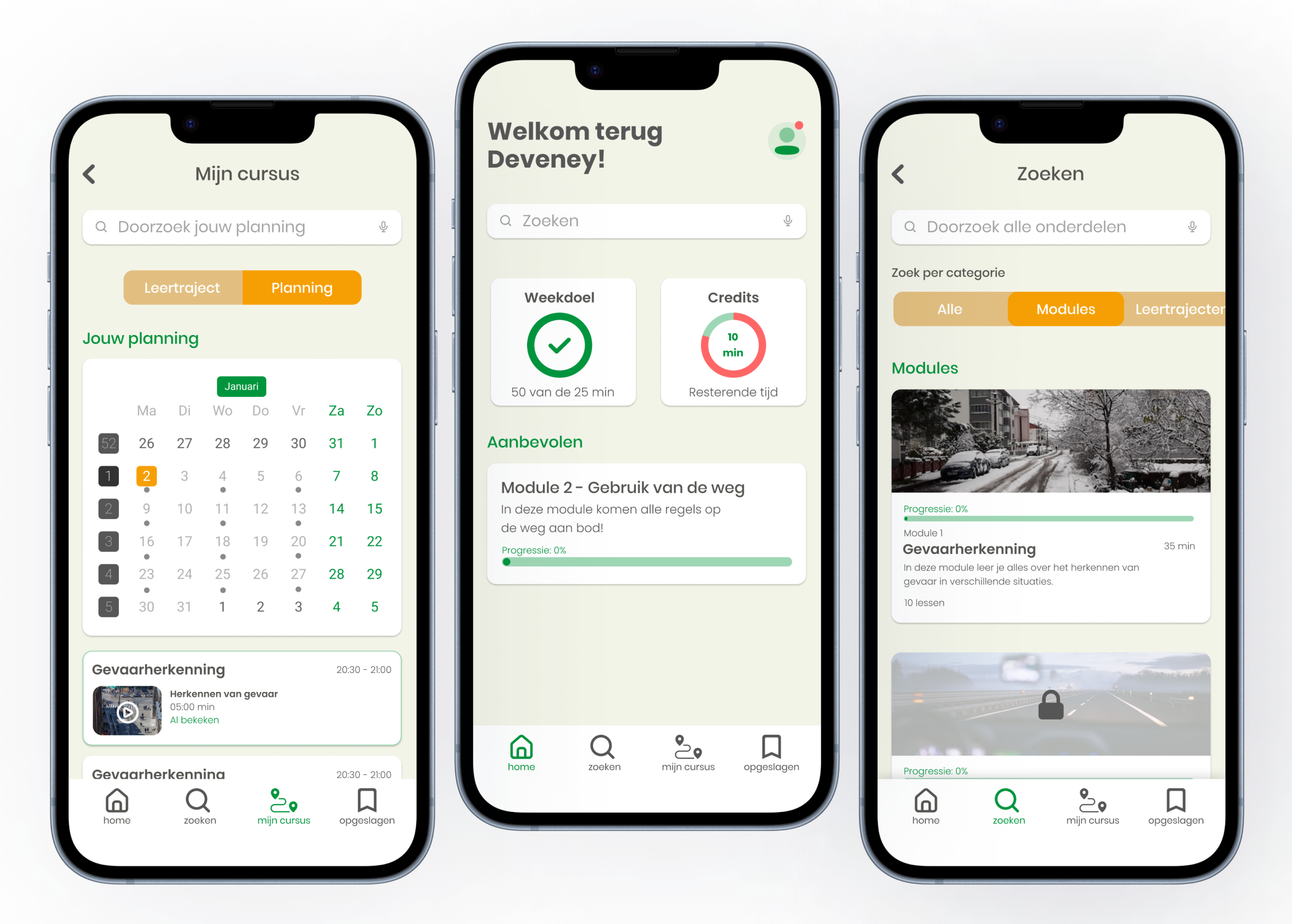Image resolution: width=1292 pixels, height=924 pixels.
Task: Click January 2 date on calendar
Action: click(x=146, y=476)
